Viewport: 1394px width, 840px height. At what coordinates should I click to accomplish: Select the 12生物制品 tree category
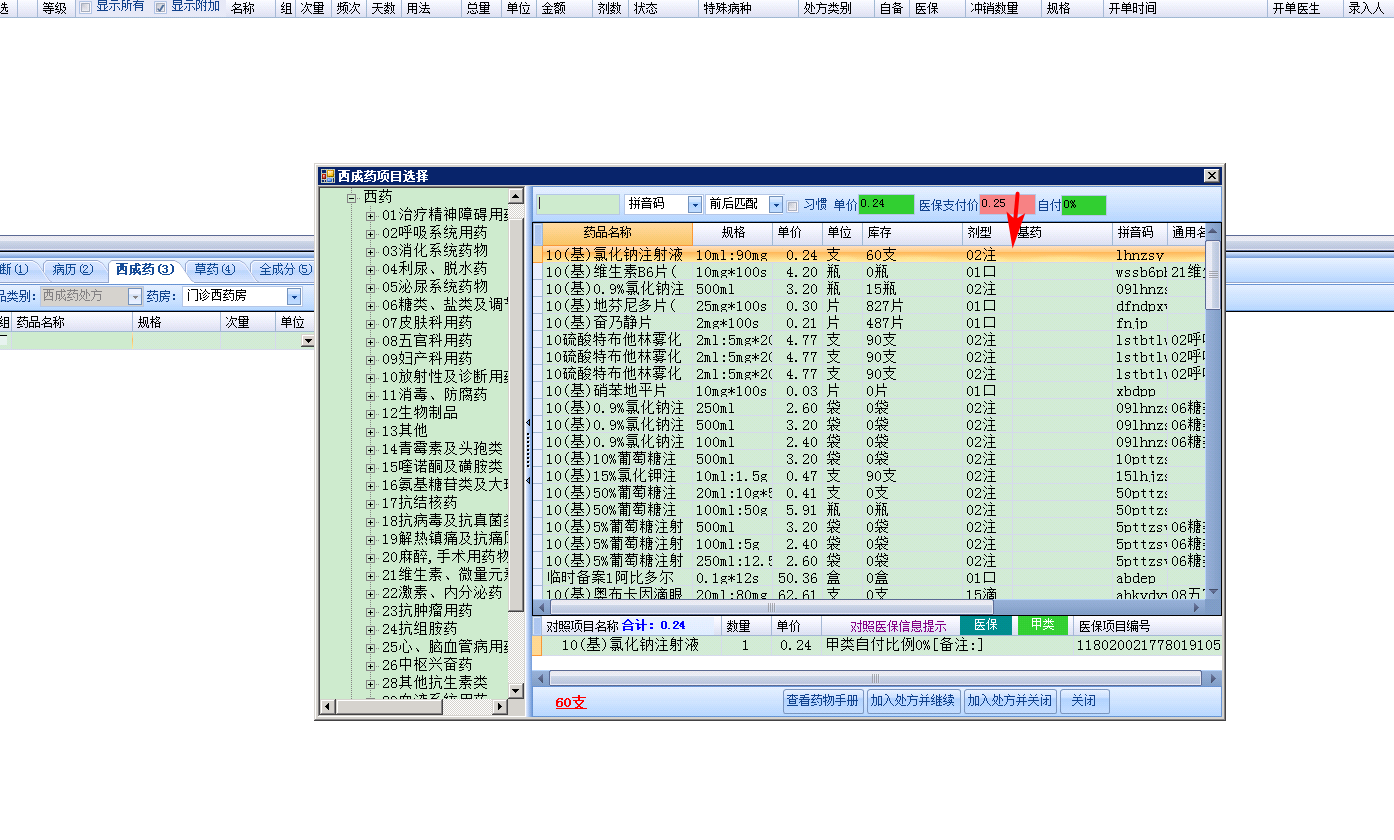420,413
